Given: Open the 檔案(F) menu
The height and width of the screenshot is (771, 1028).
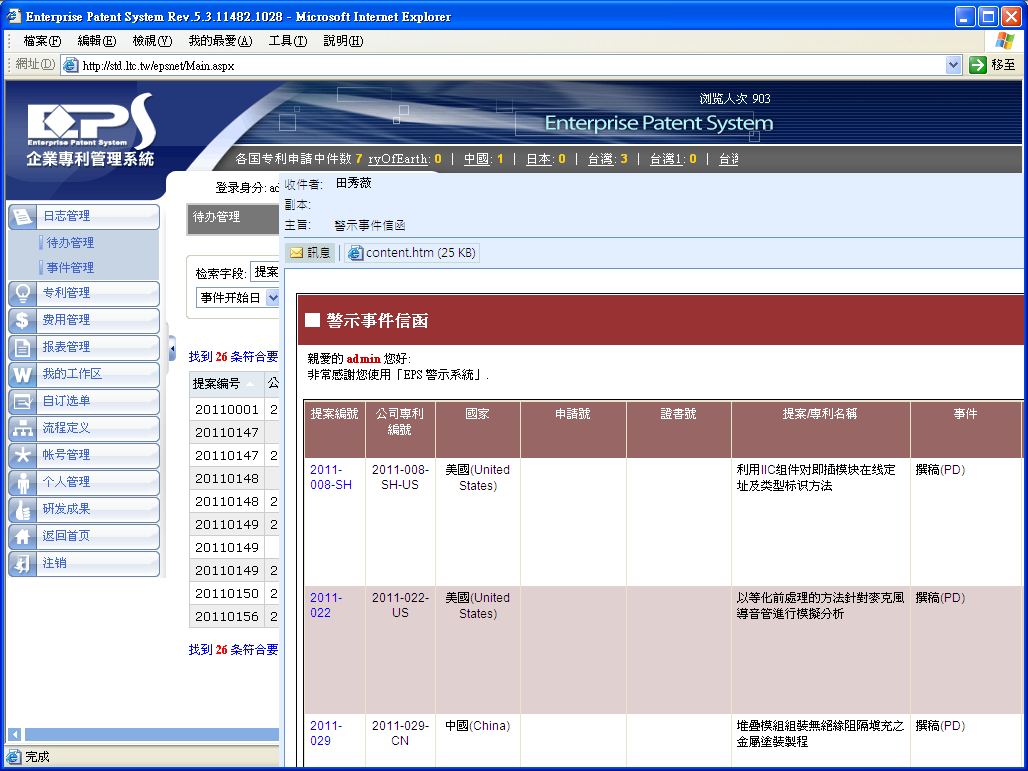Looking at the screenshot, I should click(x=42, y=41).
